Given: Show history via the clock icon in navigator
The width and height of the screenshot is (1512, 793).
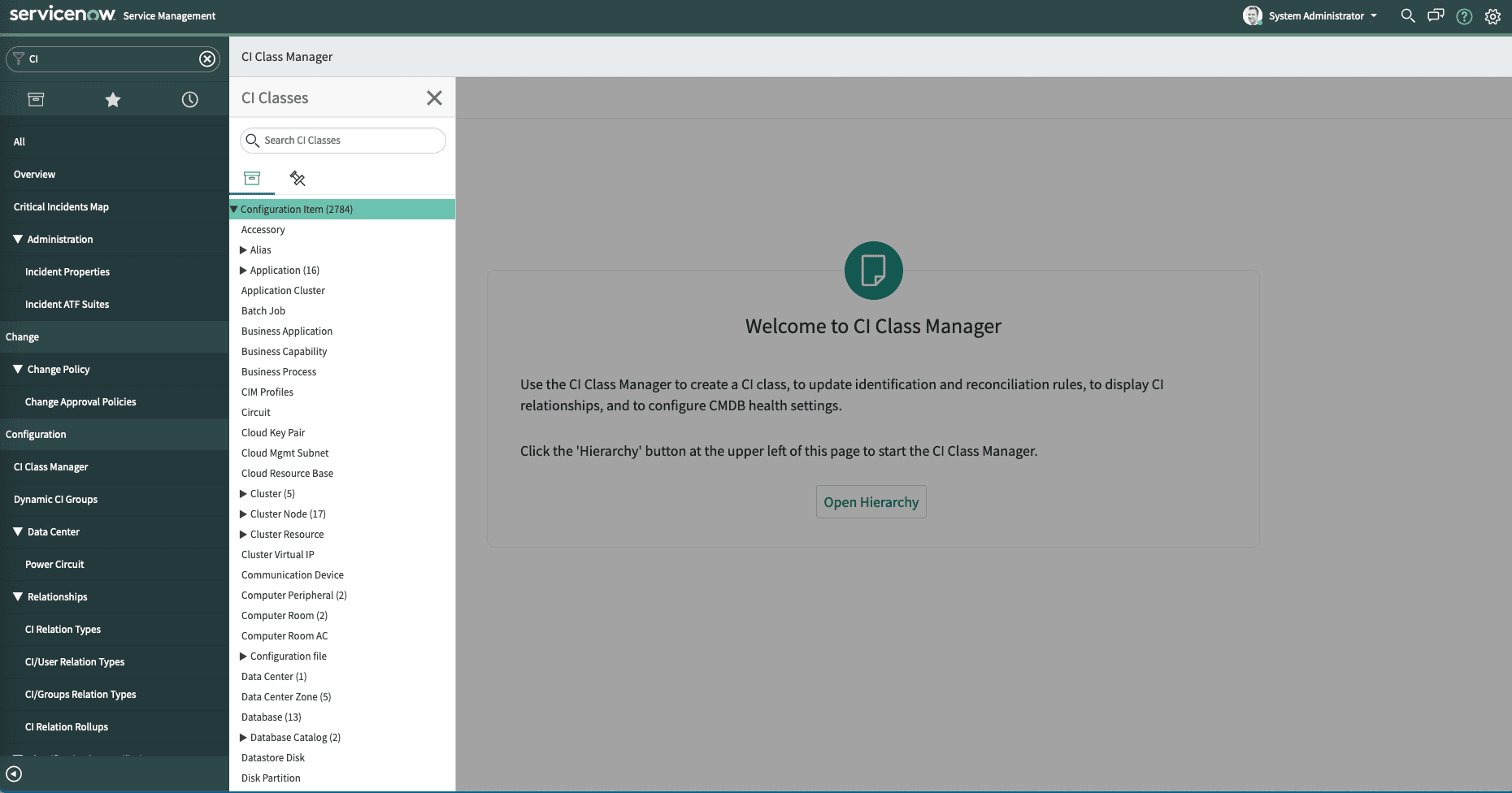Looking at the screenshot, I should [189, 99].
